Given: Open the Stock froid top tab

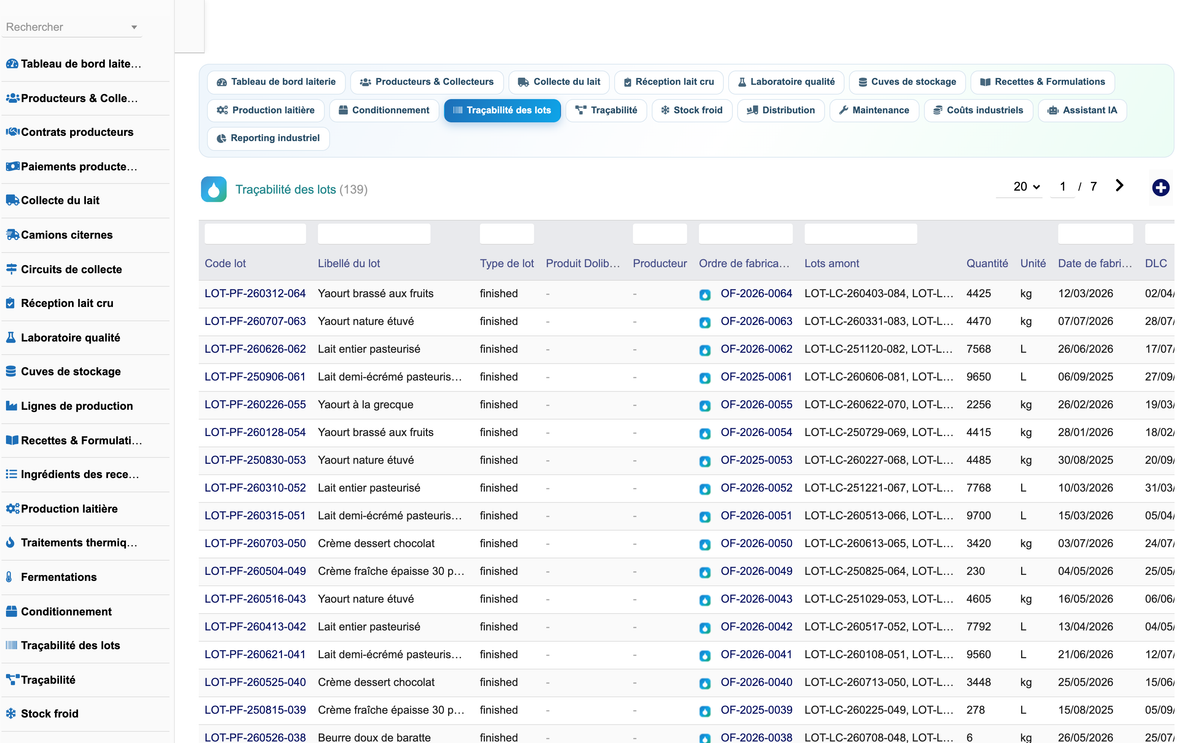Looking at the screenshot, I should pyautogui.click(x=691, y=110).
